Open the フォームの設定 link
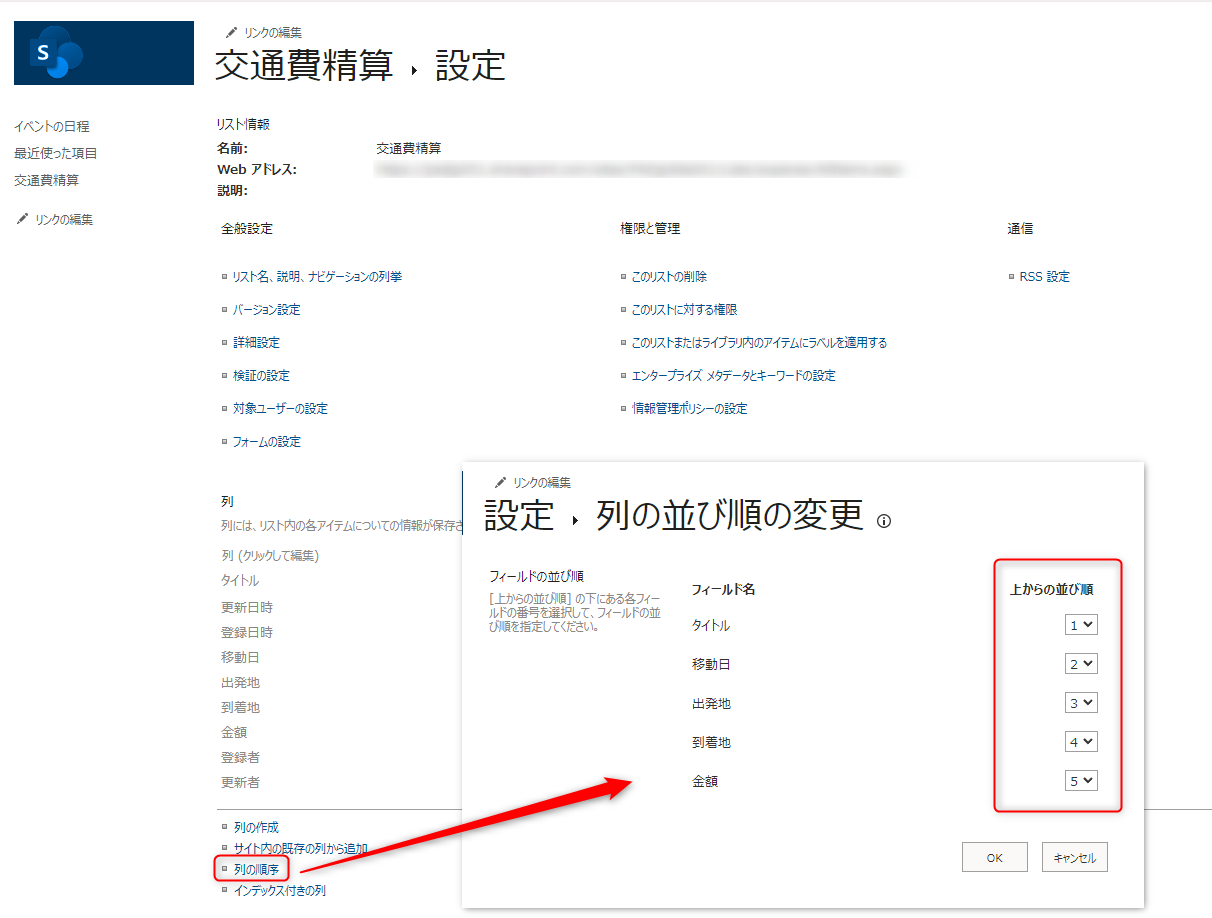 coord(266,441)
